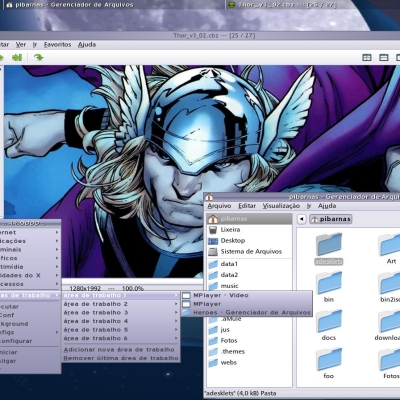Click the last-page green arrow icon in comic viewer
The height and width of the screenshot is (400, 400).
pyautogui.click(x=17, y=57)
